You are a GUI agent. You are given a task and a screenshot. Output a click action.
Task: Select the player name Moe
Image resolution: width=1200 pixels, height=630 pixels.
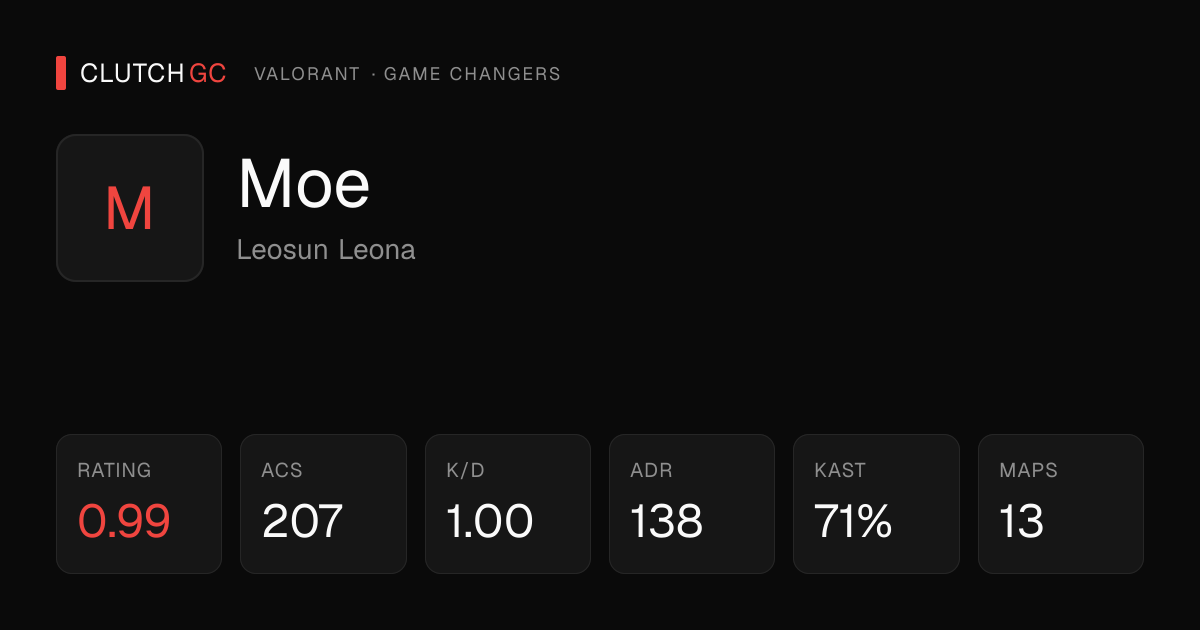pos(304,184)
